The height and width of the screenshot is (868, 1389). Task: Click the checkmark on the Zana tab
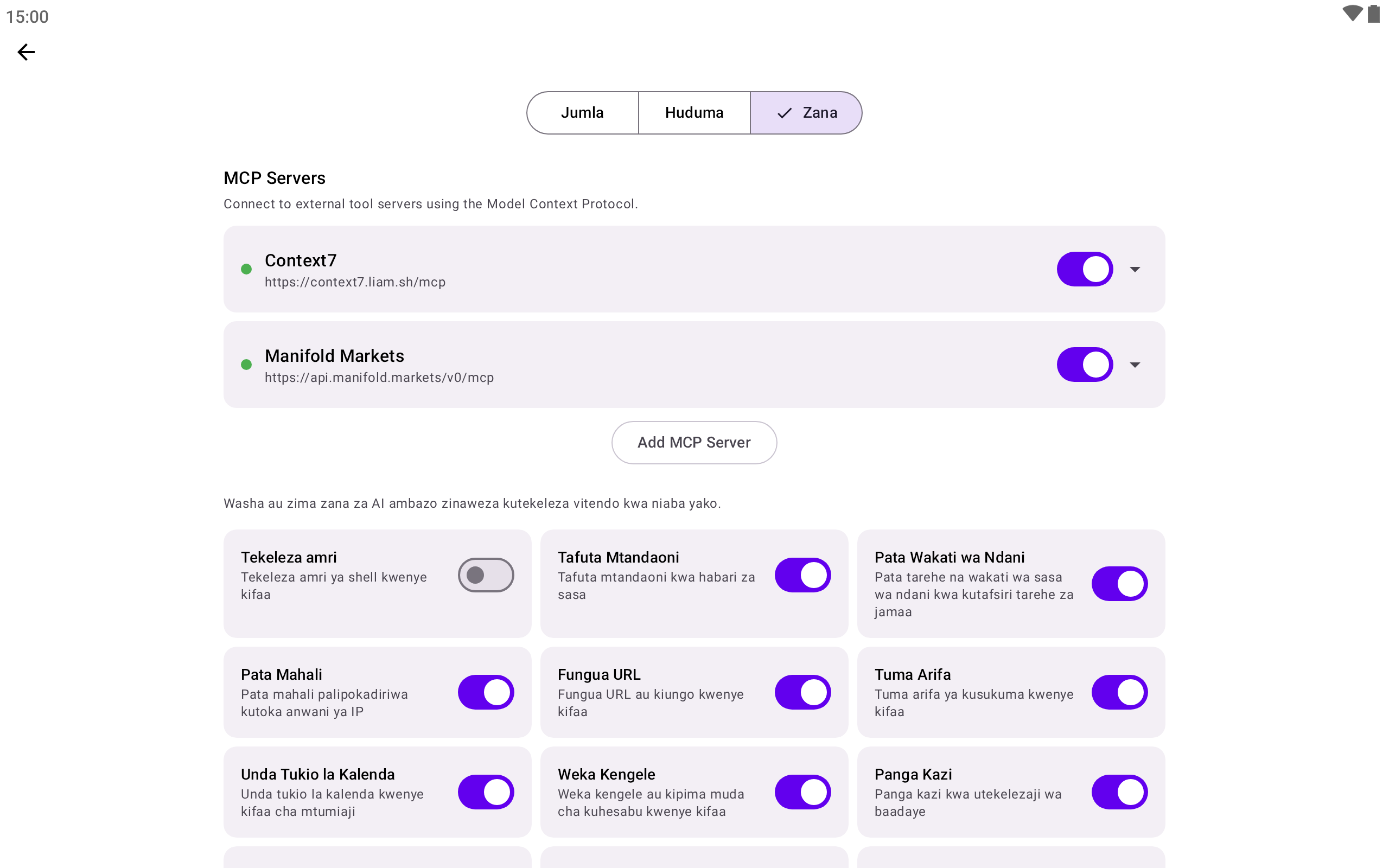785,113
